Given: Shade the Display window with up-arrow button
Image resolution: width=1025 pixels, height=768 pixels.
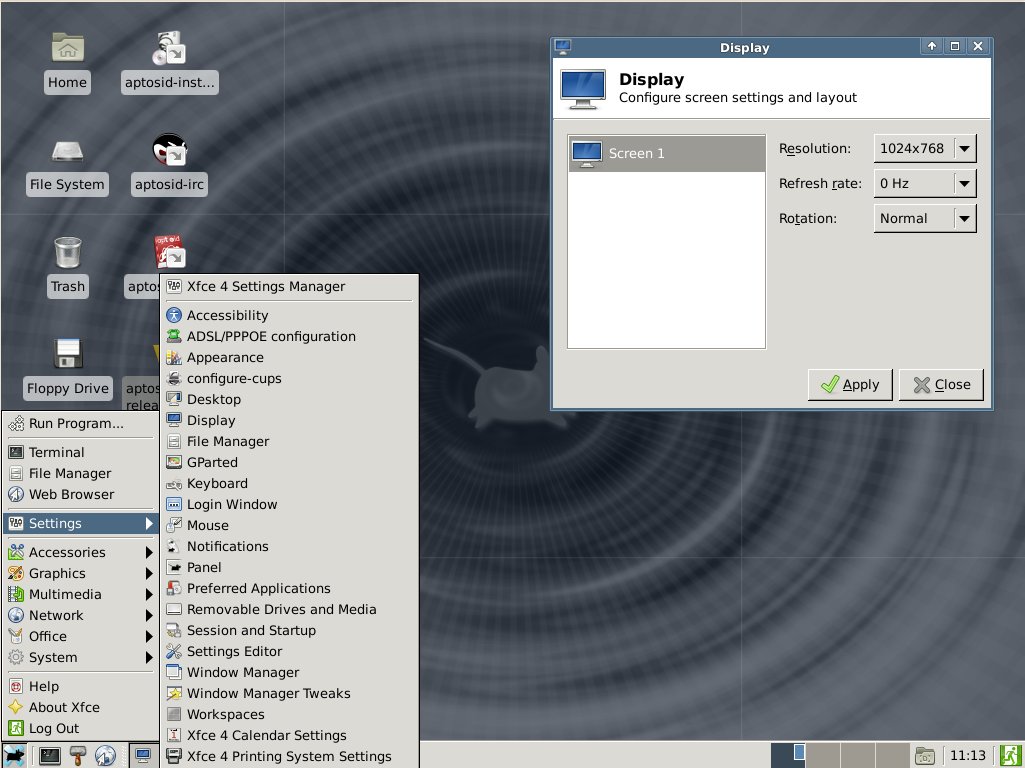Looking at the screenshot, I should click(932, 46).
